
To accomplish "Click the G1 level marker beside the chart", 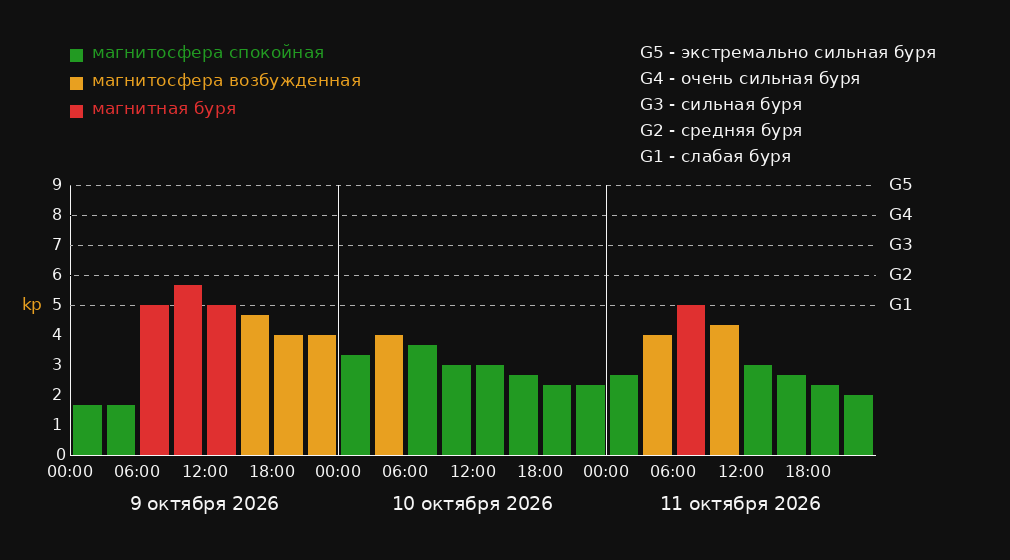I will click(x=900, y=305).
